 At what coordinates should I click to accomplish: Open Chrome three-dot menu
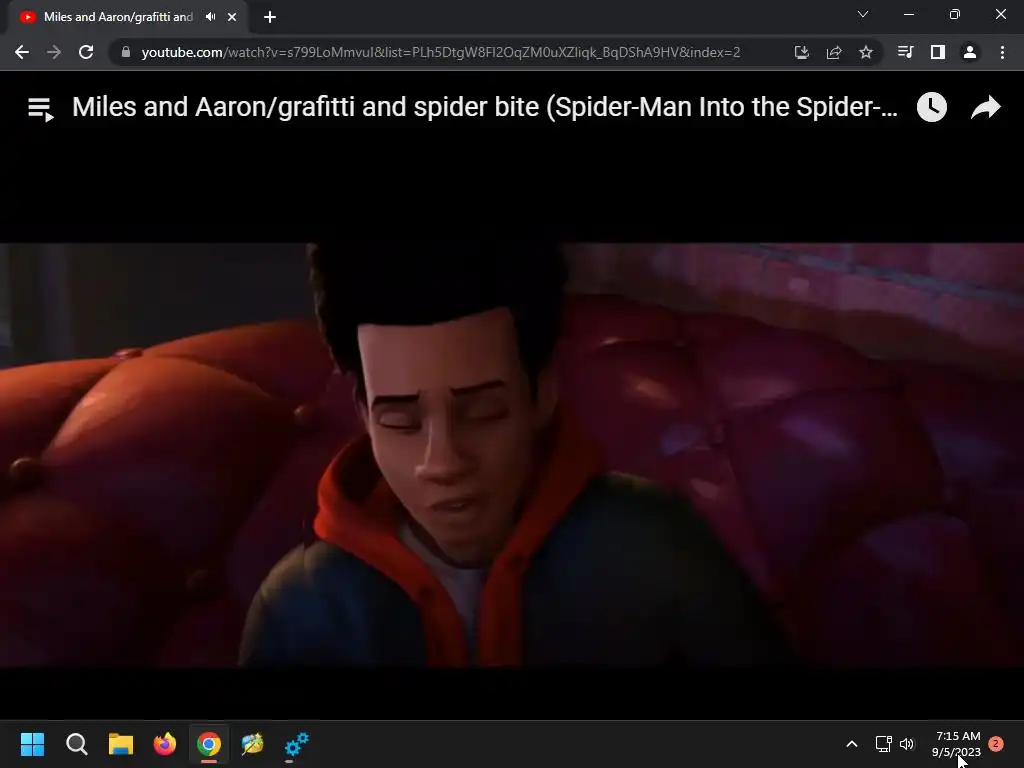tap(1002, 52)
